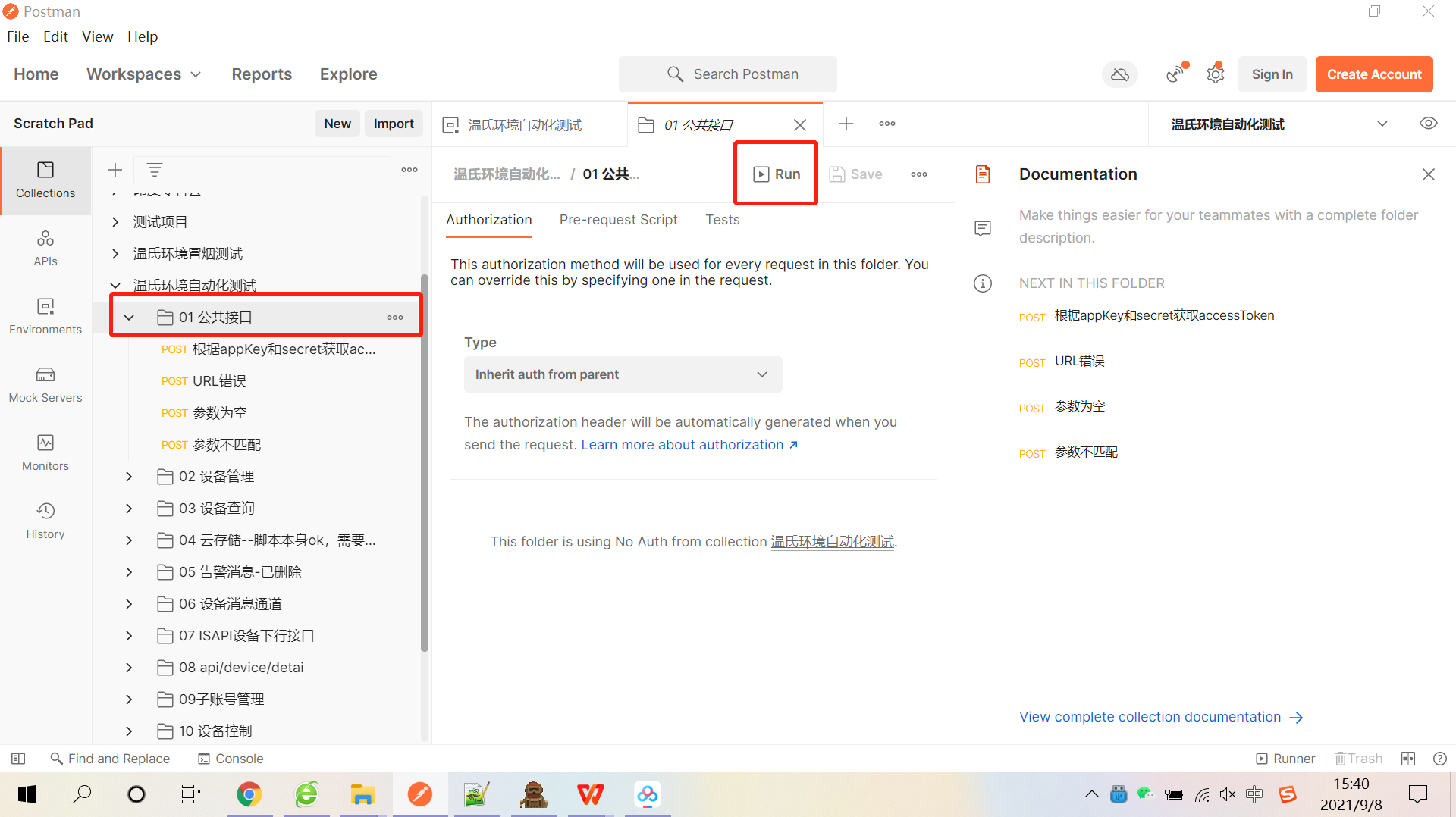Open the settings gear icon
The height and width of the screenshot is (817, 1456).
tap(1216, 74)
